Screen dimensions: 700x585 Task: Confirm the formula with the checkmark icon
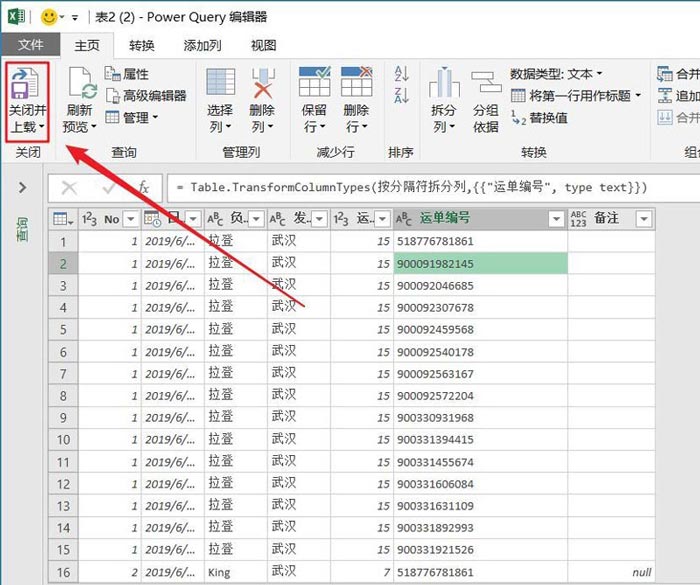pyautogui.click(x=108, y=188)
